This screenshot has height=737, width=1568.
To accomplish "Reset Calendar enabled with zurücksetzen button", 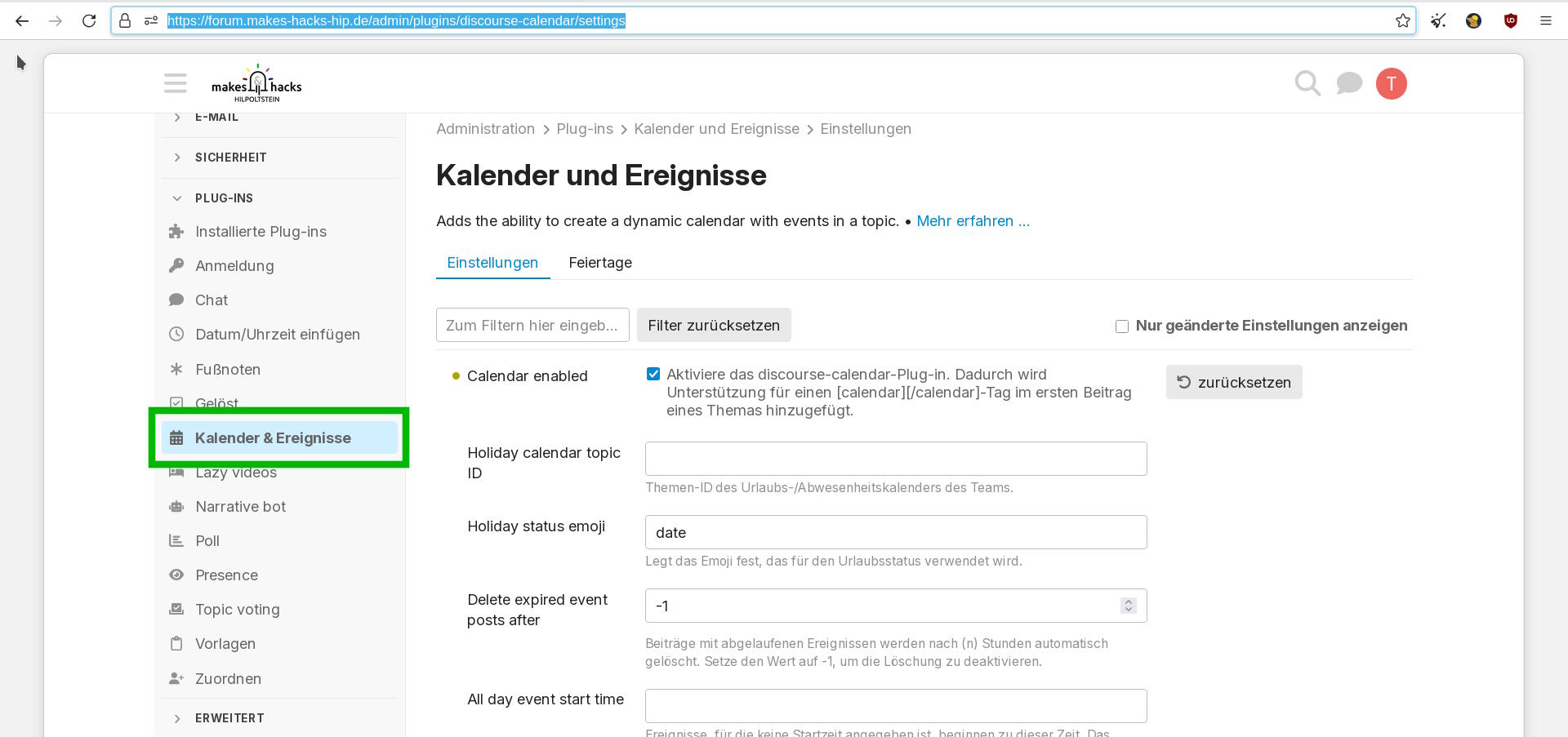I will (1233, 383).
